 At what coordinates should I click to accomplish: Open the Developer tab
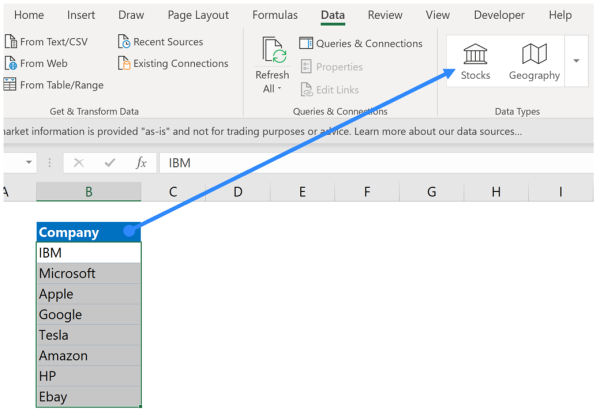coord(499,15)
